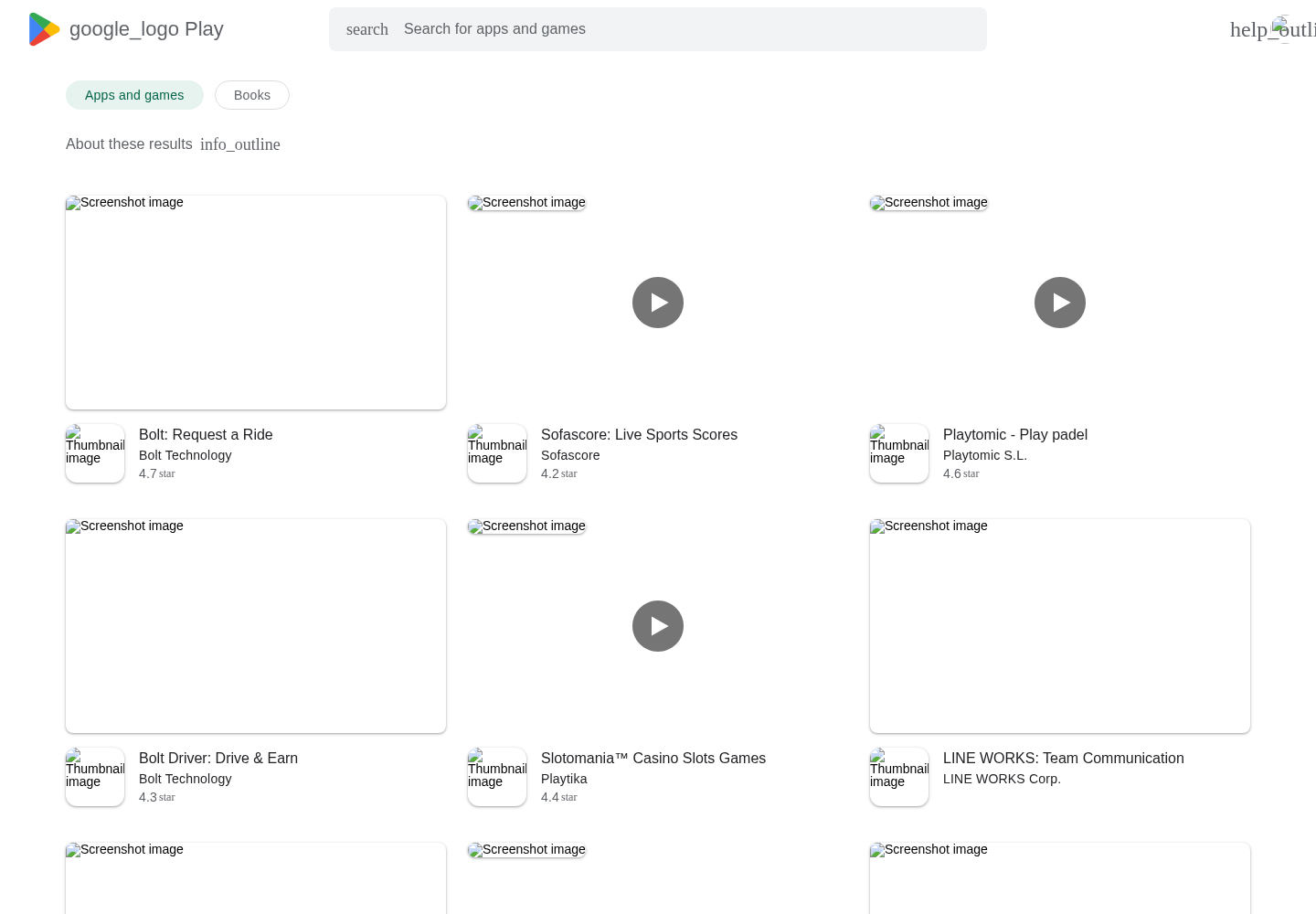Click the 4.7 star rating under Bolt
The height and width of the screenshot is (914, 1316).
157,473
